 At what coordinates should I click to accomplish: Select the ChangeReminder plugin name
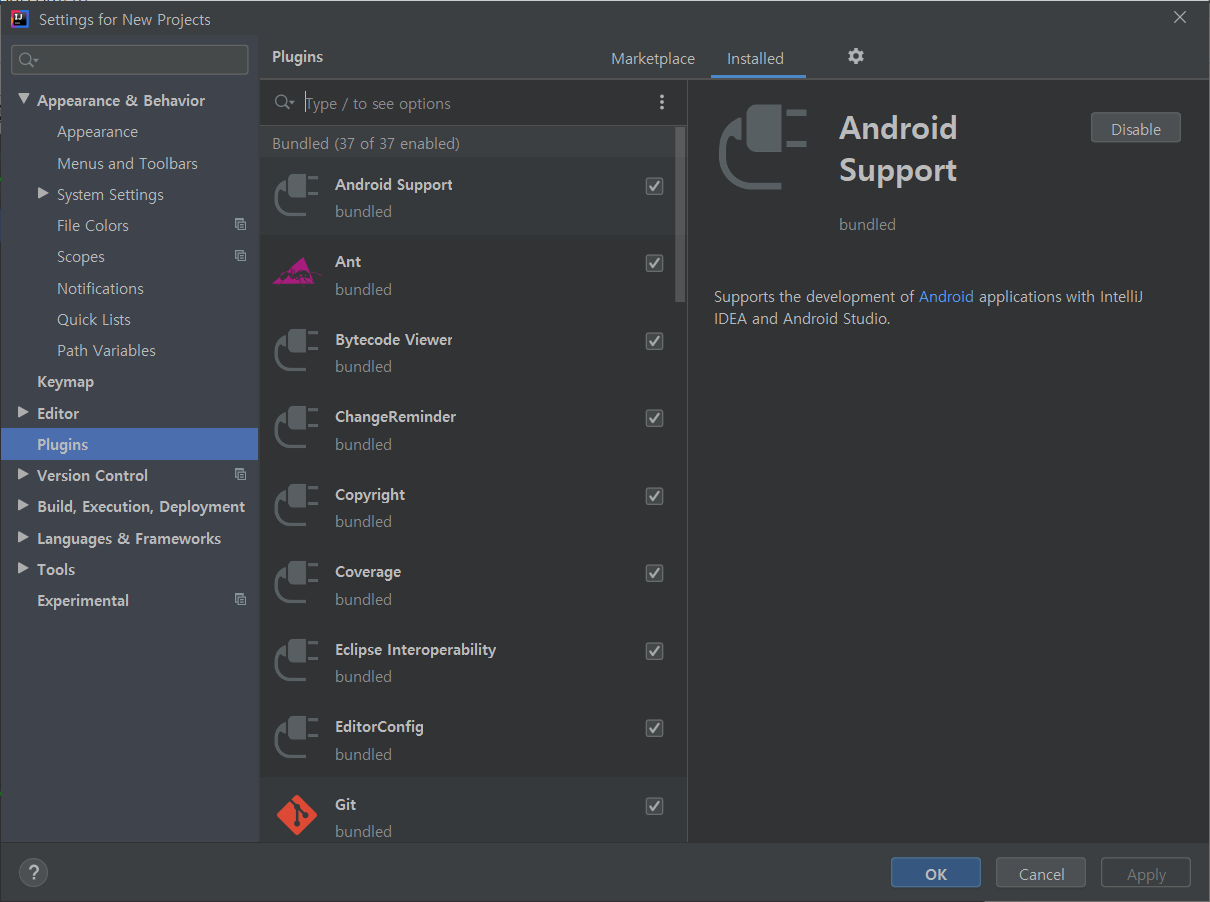click(x=395, y=416)
